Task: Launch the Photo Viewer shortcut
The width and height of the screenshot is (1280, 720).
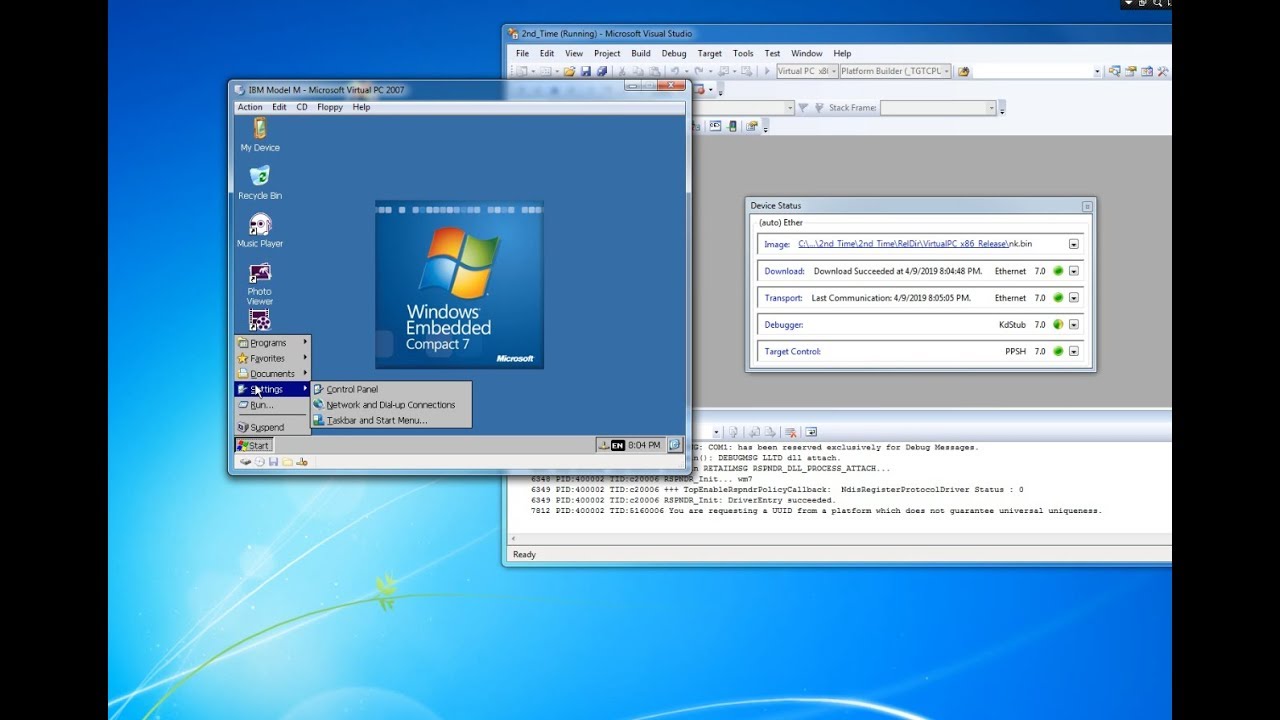Action: coord(260,284)
